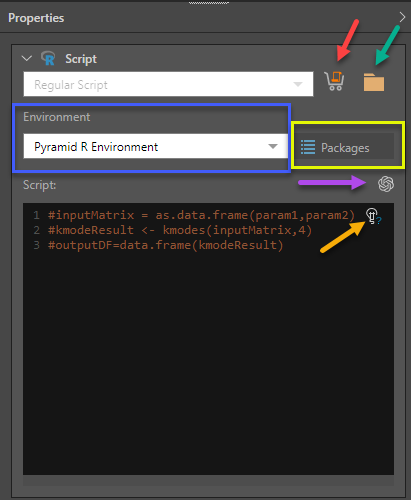Collapse the Properties panel with the right arrow
Viewport: 411px width, 500px height.
point(402,17)
